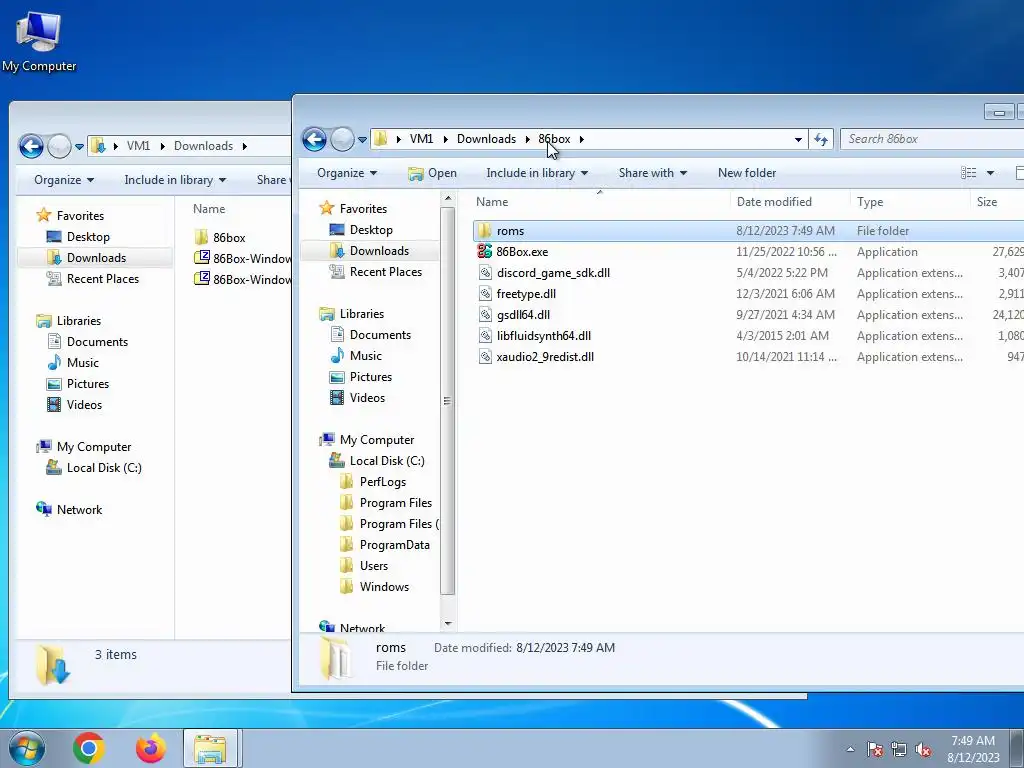Select xaudio2_9redist.dll file
The width and height of the screenshot is (1024, 768).
pyautogui.click(x=545, y=357)
